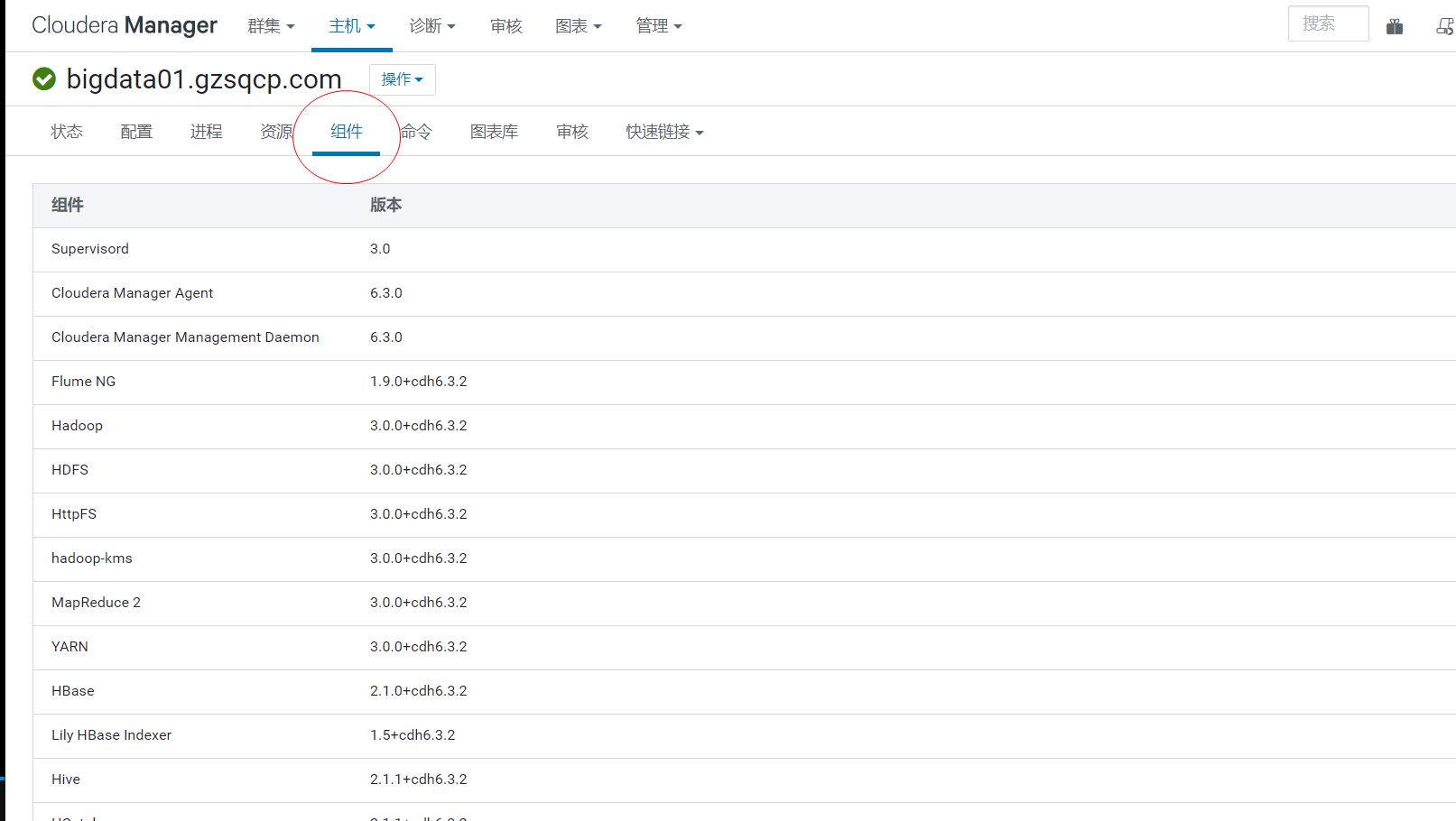Image resolution: width=1456 pixels, height=821 pixels.
Task: Select the MapReduce 2 row name
Action: 96,603
